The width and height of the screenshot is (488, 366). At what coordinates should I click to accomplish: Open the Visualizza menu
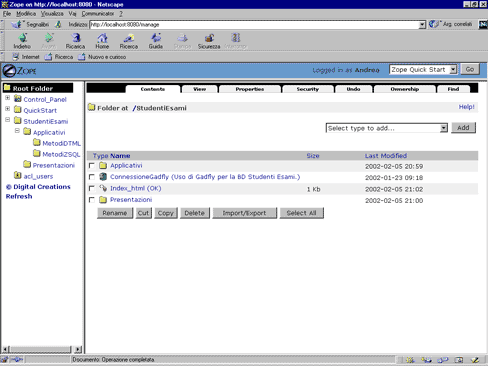[x=52, y=14]
